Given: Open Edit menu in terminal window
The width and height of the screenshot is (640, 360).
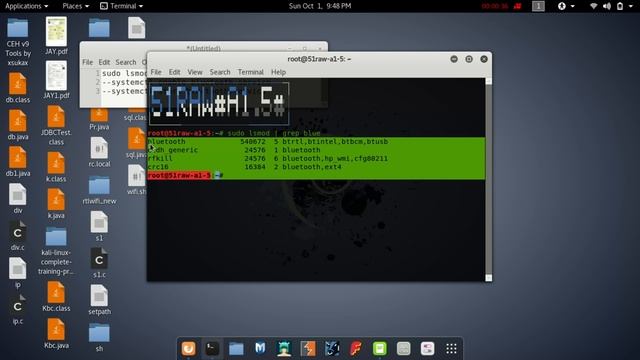Looking at the screenshot, I should point(174,72).
